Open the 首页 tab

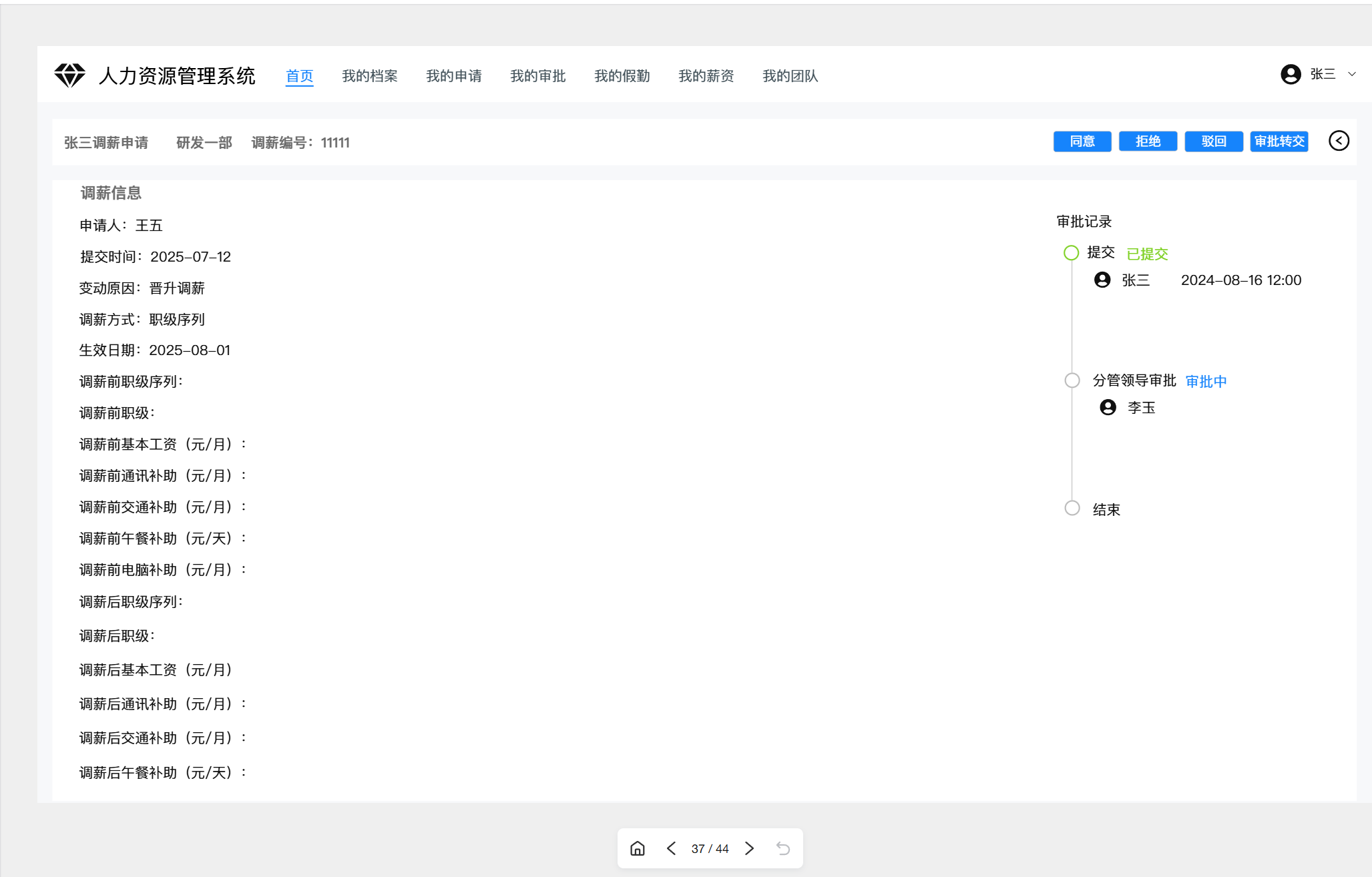[x=299, y=76]
